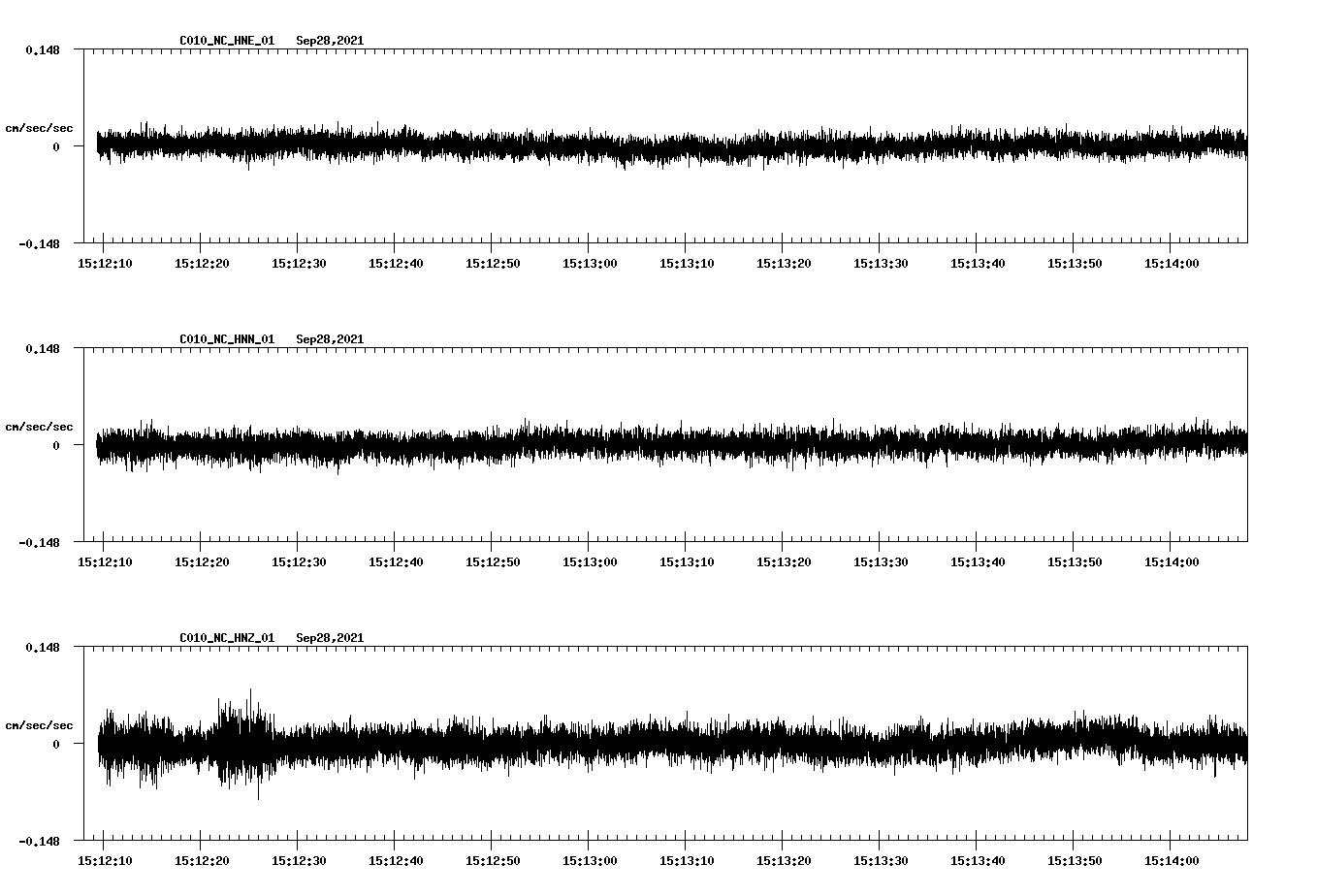Click the largest spike burst in HNZ waveform
This screenshot has height=896, width=1317.
[242, 742]
